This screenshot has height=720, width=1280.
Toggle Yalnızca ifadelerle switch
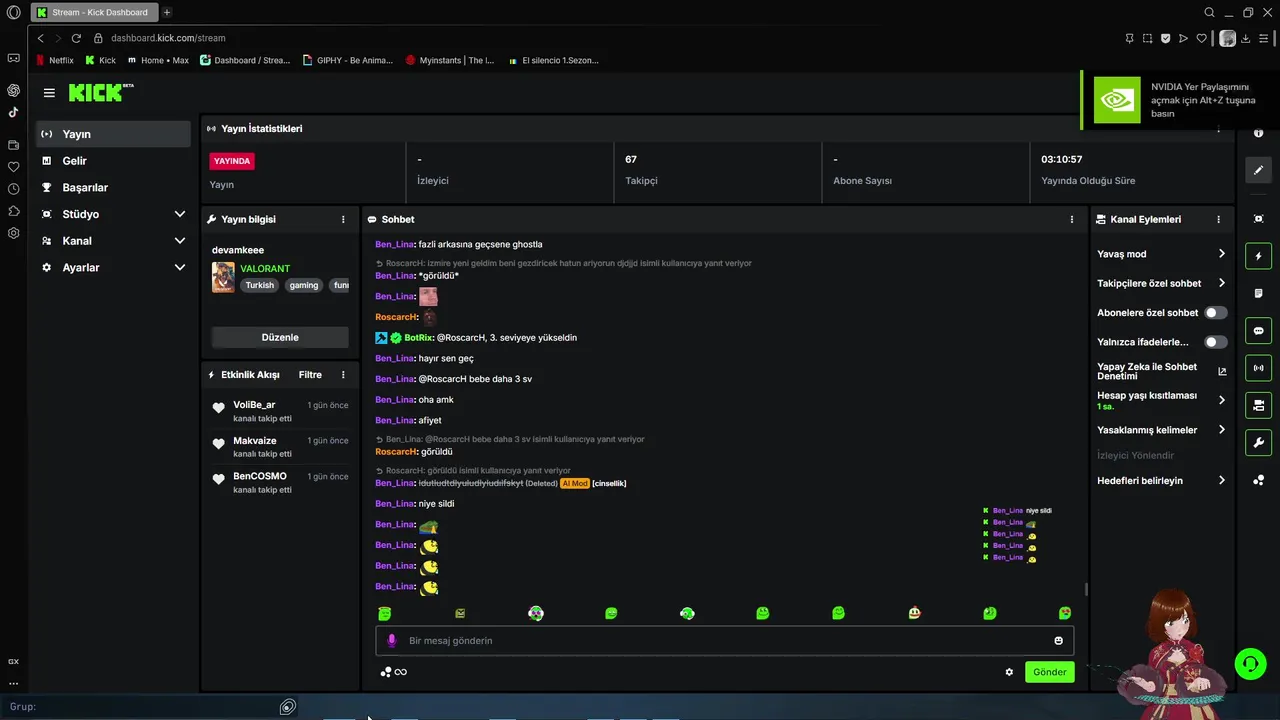point(1215,342)
